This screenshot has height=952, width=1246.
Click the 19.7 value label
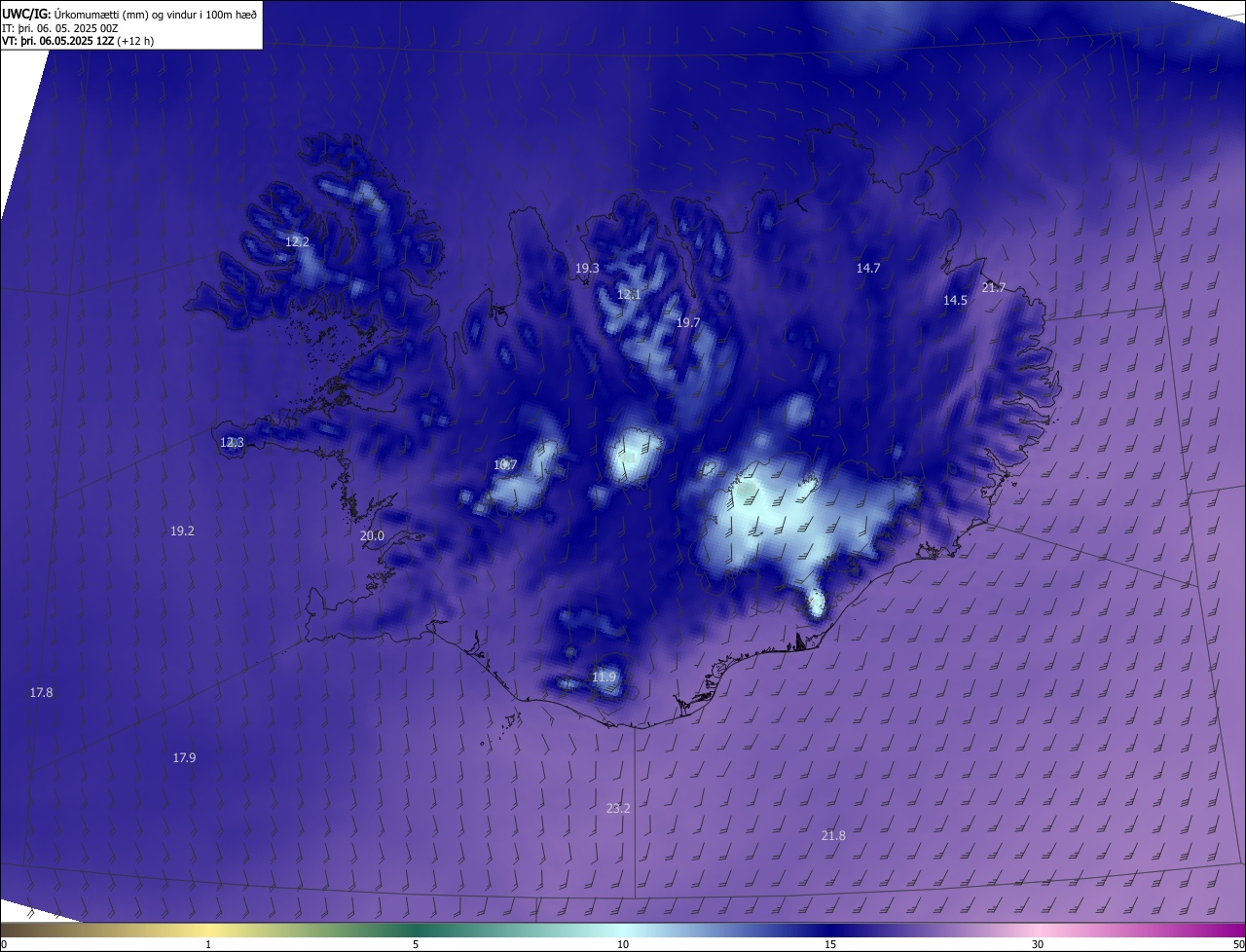coord(688,322)
